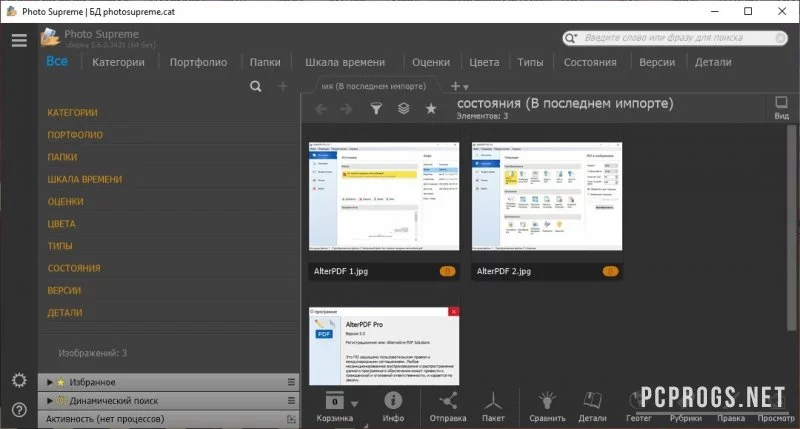Switch to the Папки tab
800x429 pixels.
pos(265,62)
